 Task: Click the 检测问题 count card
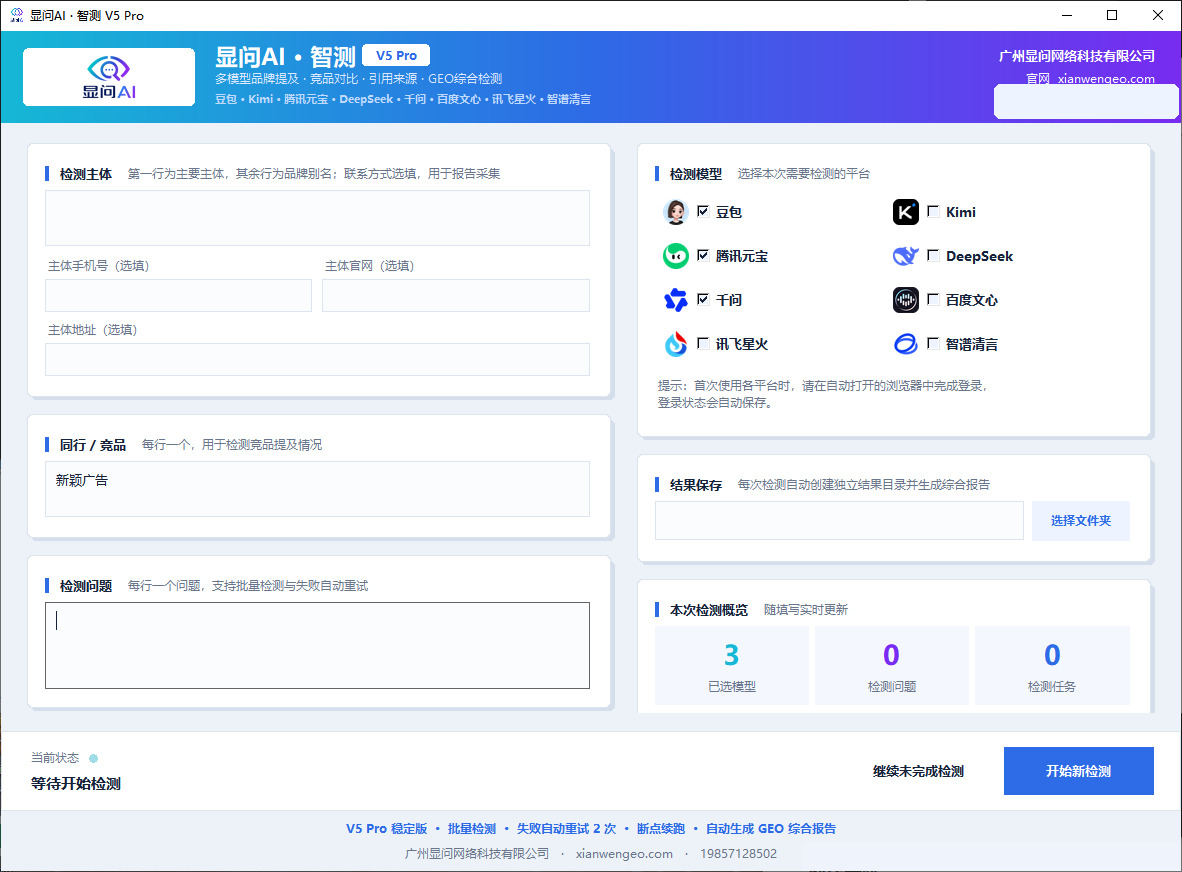click(892, 665)
